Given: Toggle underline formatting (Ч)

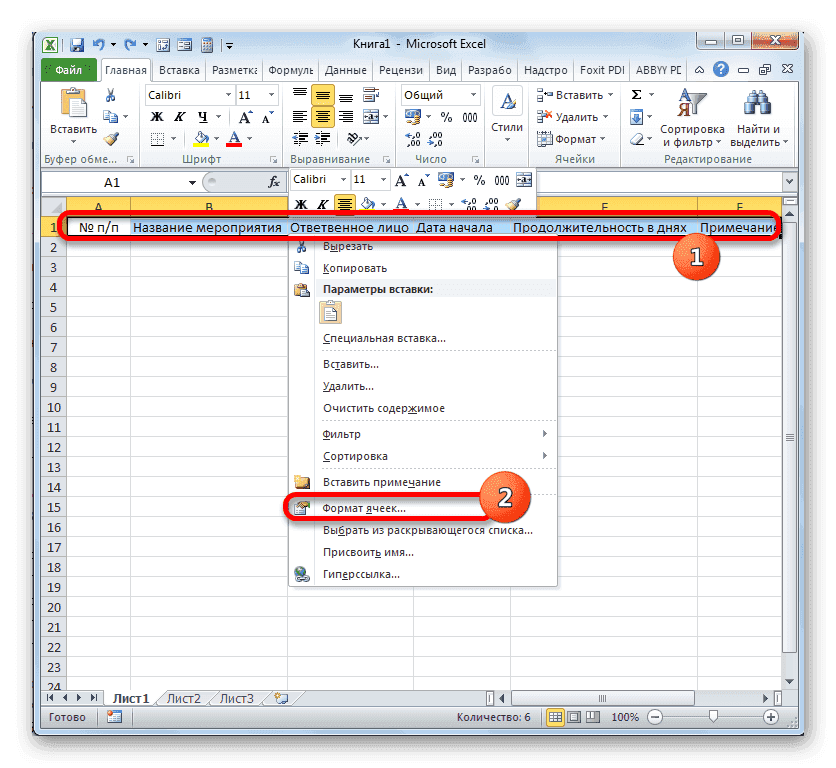Looking at the screenshot, I should [204, 118].
